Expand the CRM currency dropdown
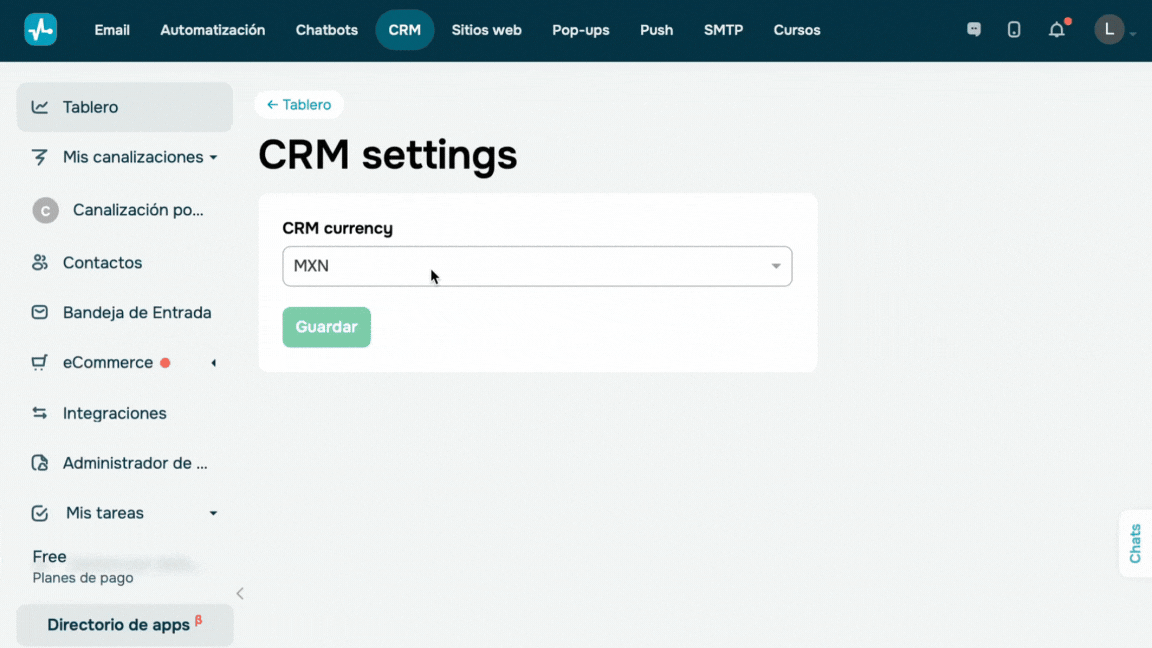Image resolution: width=1152 pixels, height=648 pixels. click(537, 266)
